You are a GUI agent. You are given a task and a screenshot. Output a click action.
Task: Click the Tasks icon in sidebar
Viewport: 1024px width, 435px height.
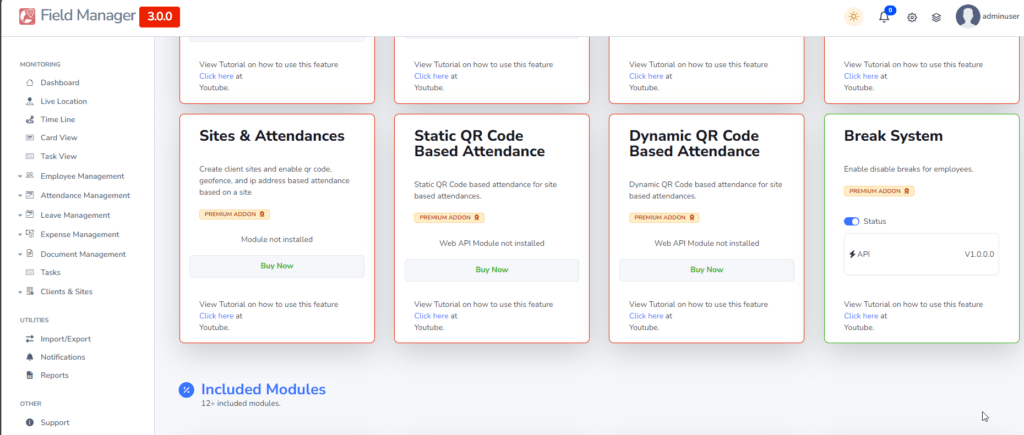point(29,272)
